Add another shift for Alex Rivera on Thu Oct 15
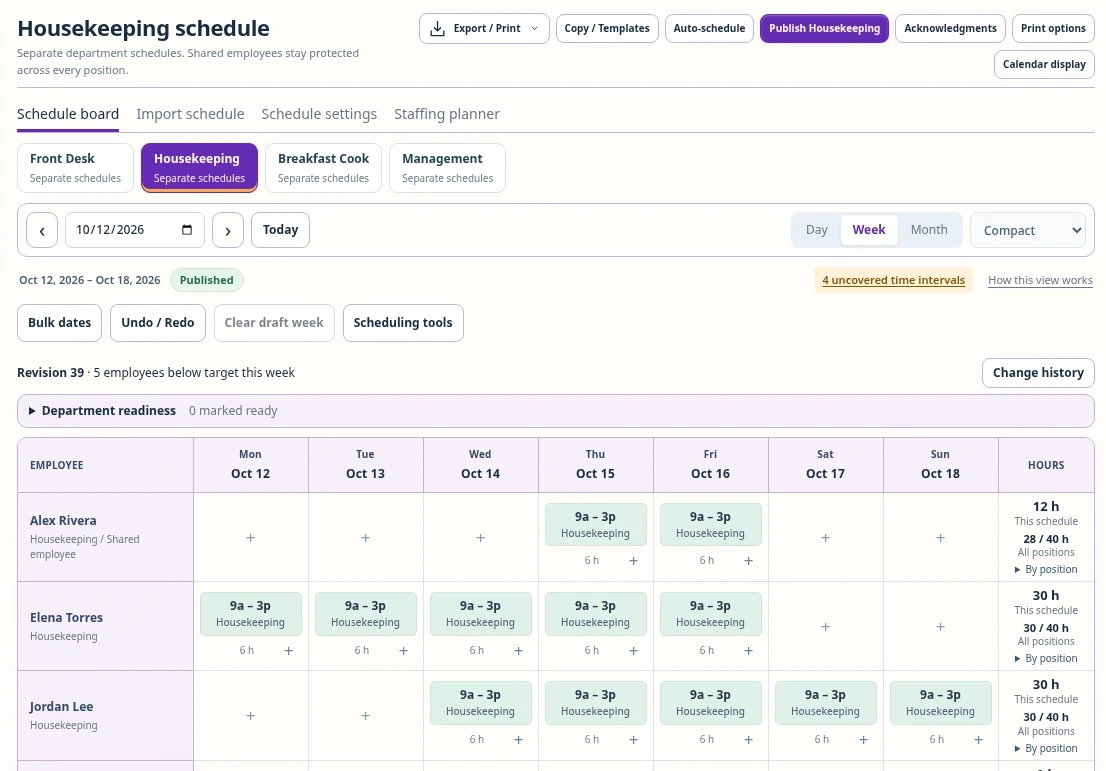The height and width of the screenshot is (771, 1106). click(633, 561)
